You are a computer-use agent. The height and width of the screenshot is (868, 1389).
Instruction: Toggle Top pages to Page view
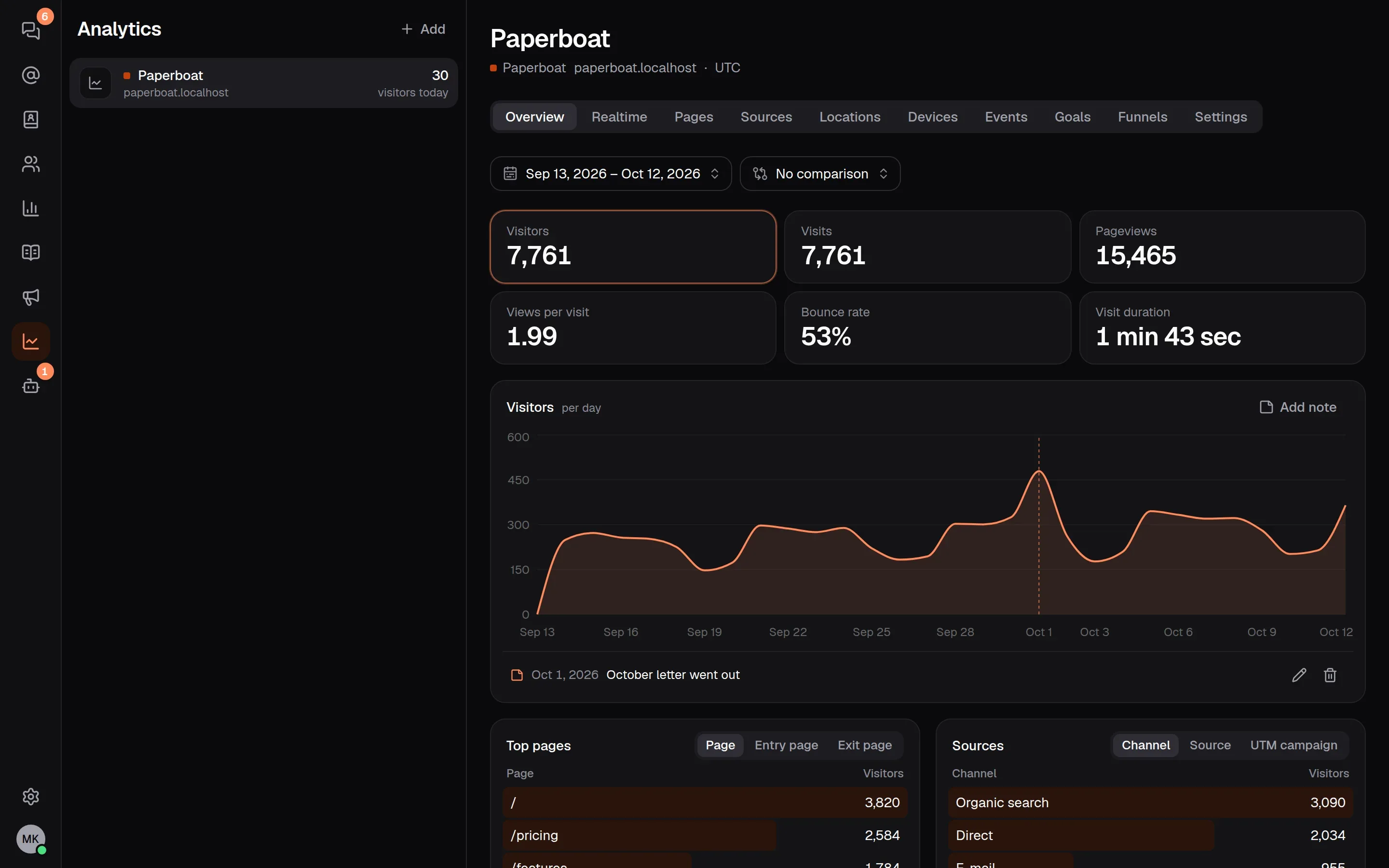point(720,745)
